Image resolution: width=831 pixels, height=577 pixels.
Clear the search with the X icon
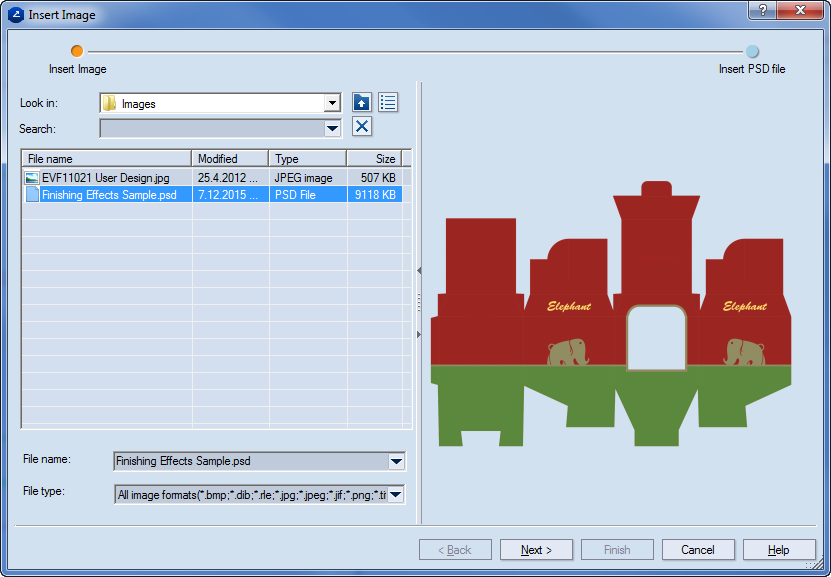(362, 127)
